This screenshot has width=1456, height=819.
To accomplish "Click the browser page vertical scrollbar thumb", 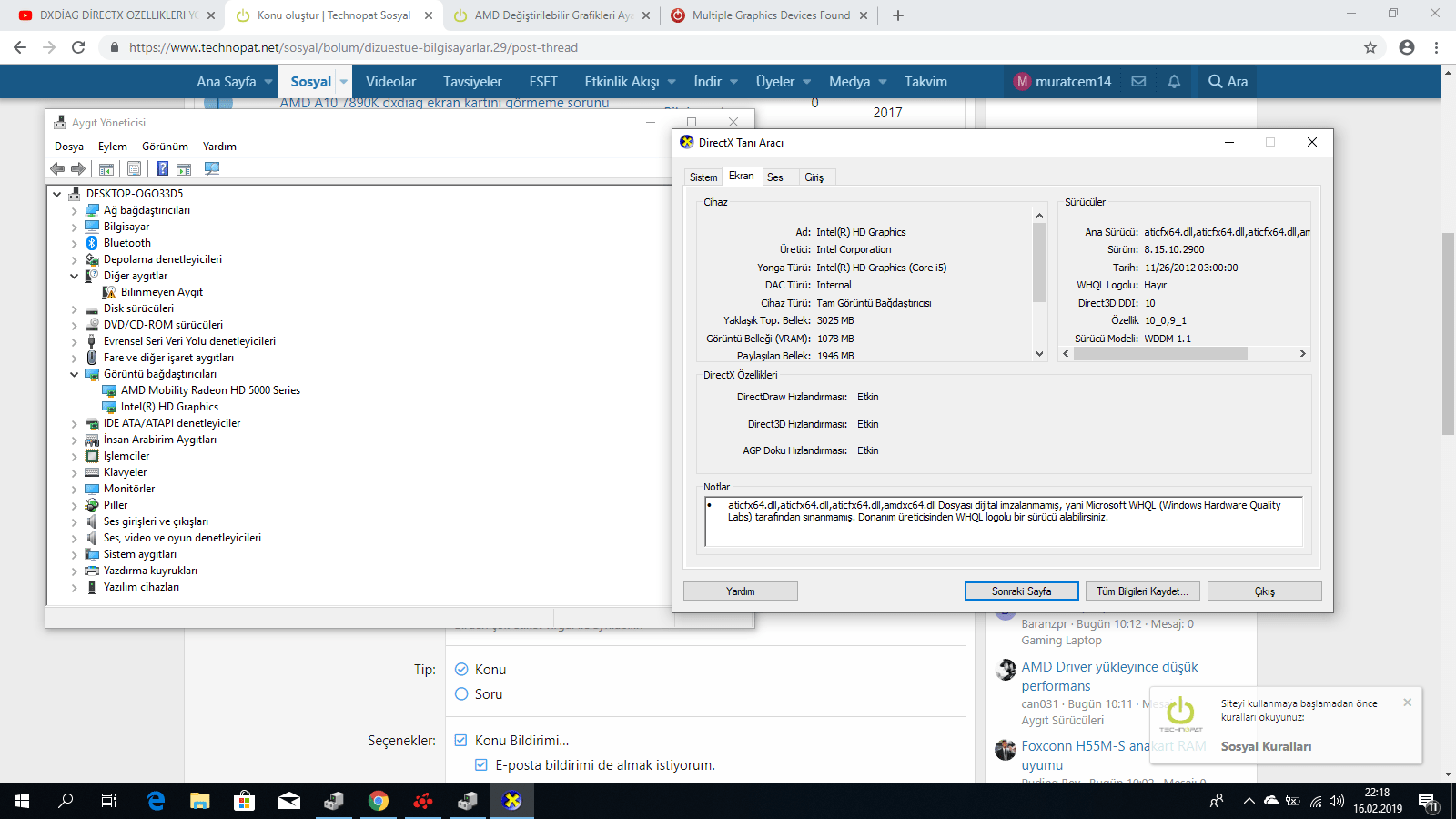I will coord(1449,333).
